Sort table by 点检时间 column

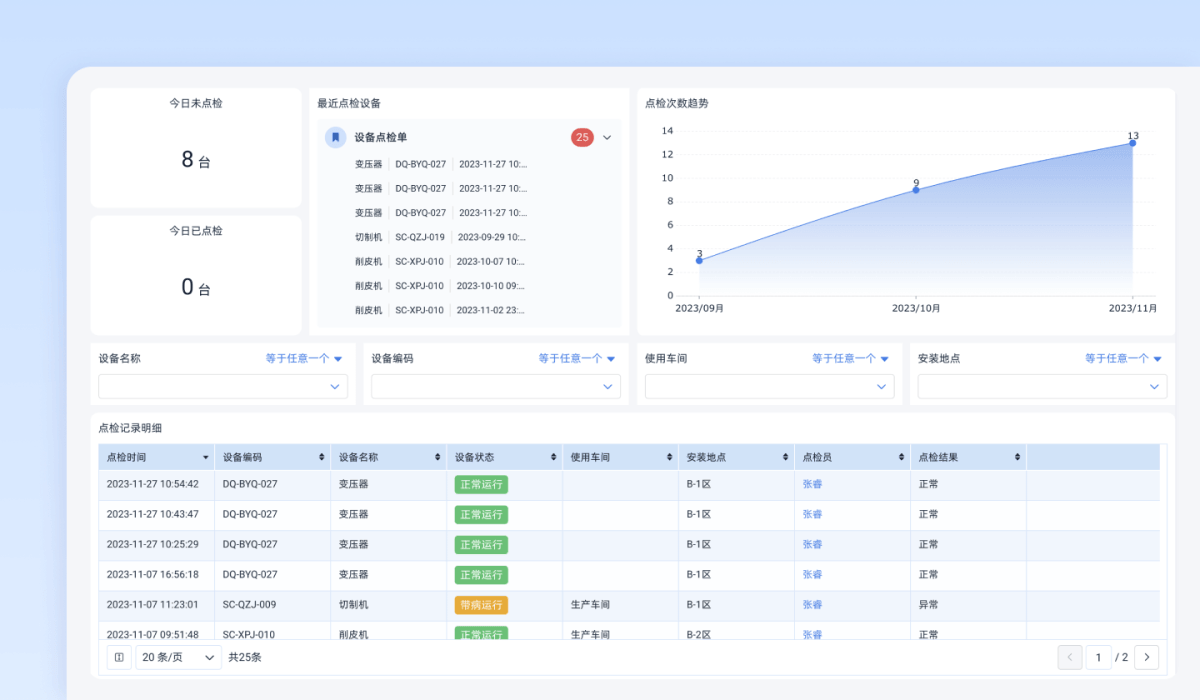(x=206, y=457)
